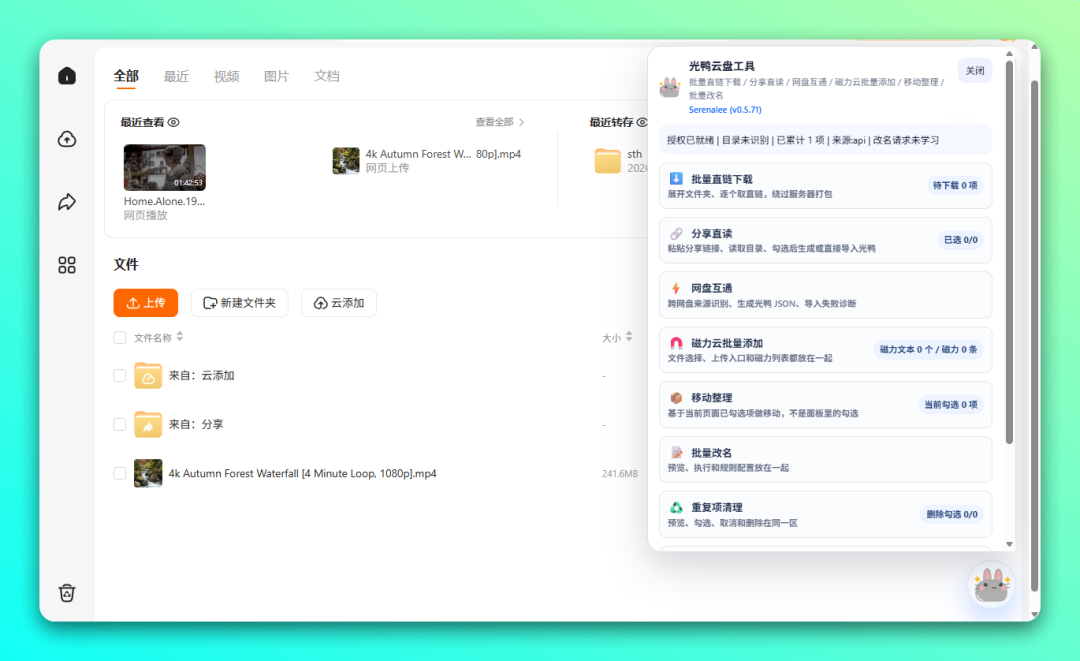Click the 来自：分享 folder icon
This screenshot has width=1080, height=661.
pos(148,424)
